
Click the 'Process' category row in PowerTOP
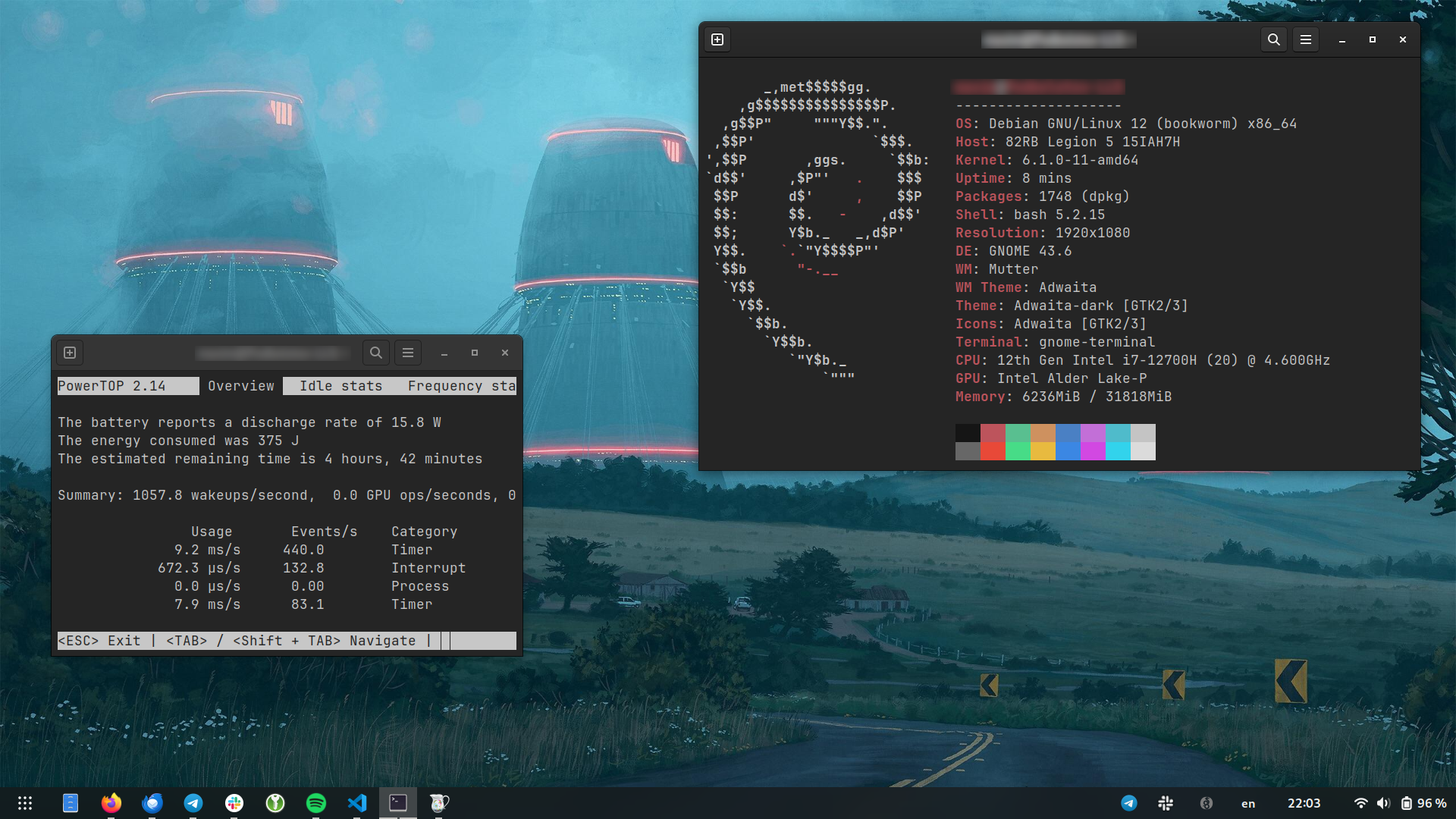(312, 586)
